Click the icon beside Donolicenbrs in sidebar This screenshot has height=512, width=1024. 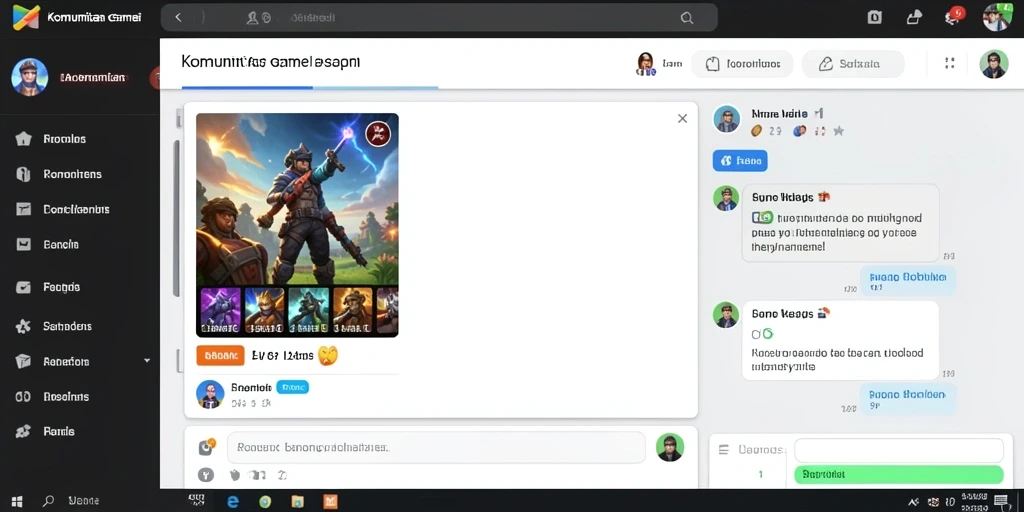pyautogui.click(x=24, y=209)
